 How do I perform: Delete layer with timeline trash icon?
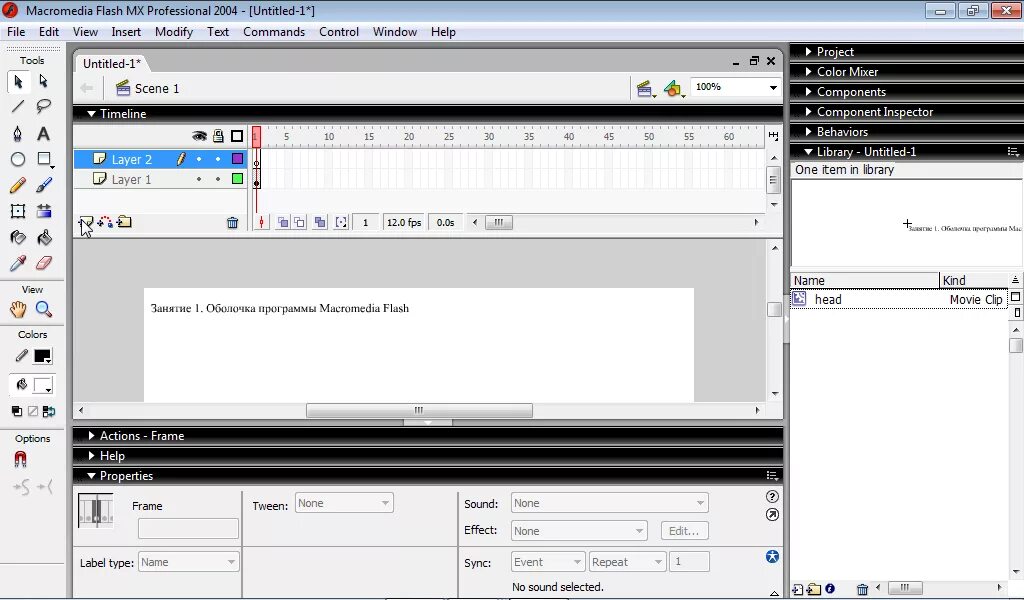(x=232, y=223)
